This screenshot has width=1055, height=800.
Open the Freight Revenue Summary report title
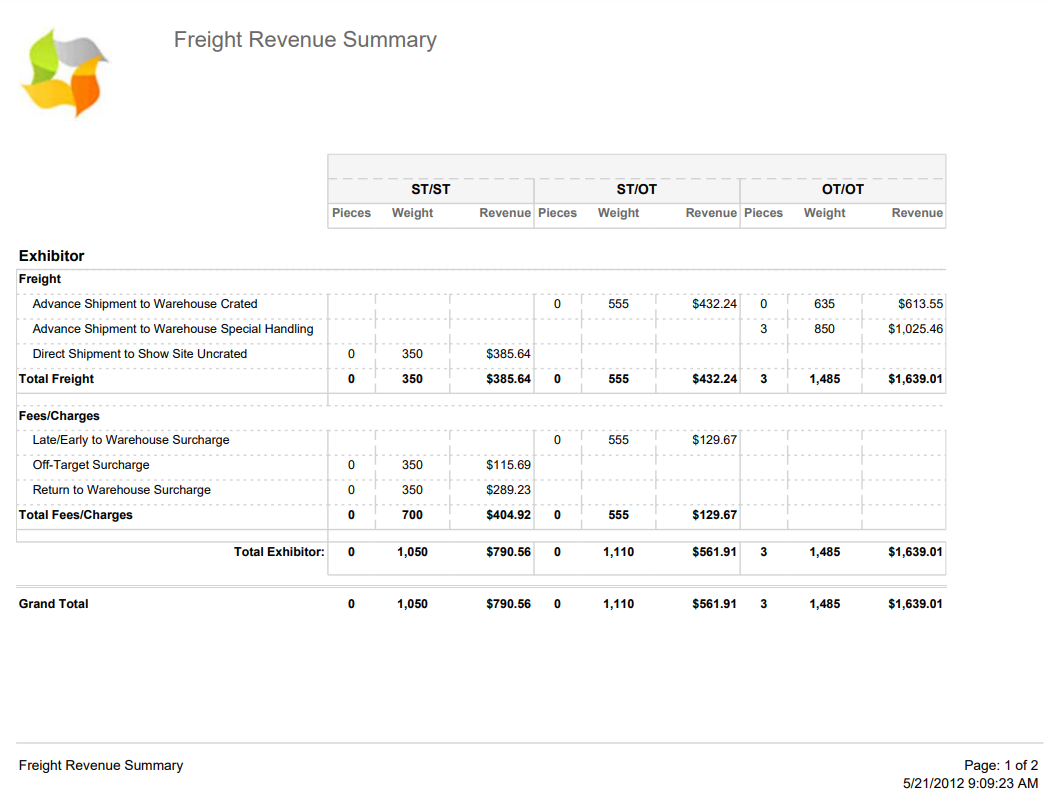pyautogui.click(x=304, y=40)
